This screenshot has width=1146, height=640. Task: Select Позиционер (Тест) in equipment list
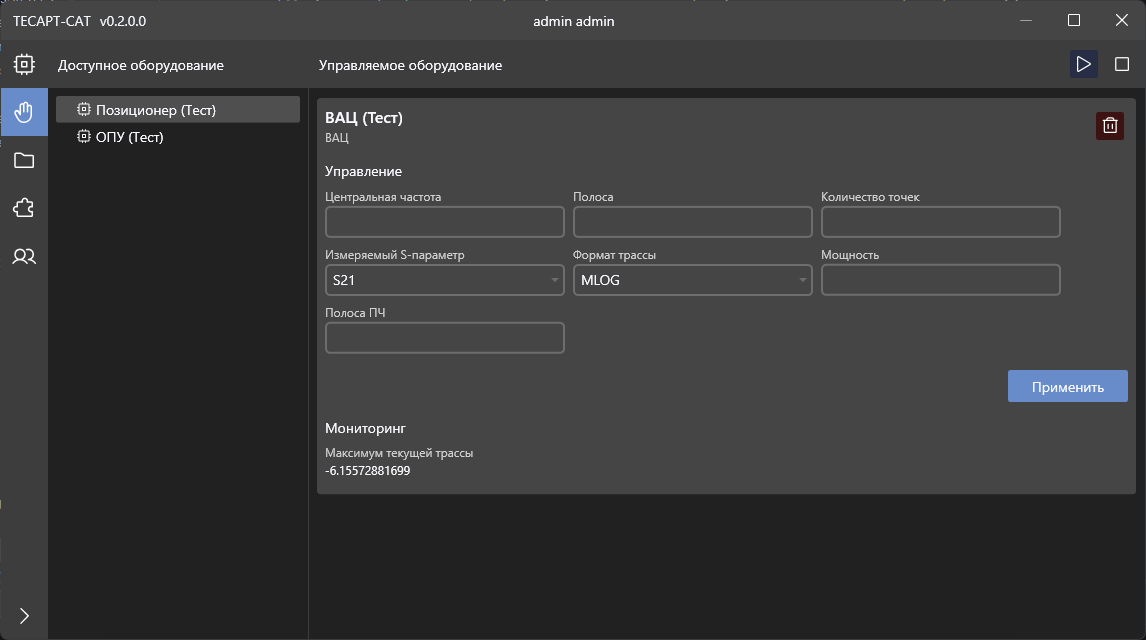tap(178, 110)
